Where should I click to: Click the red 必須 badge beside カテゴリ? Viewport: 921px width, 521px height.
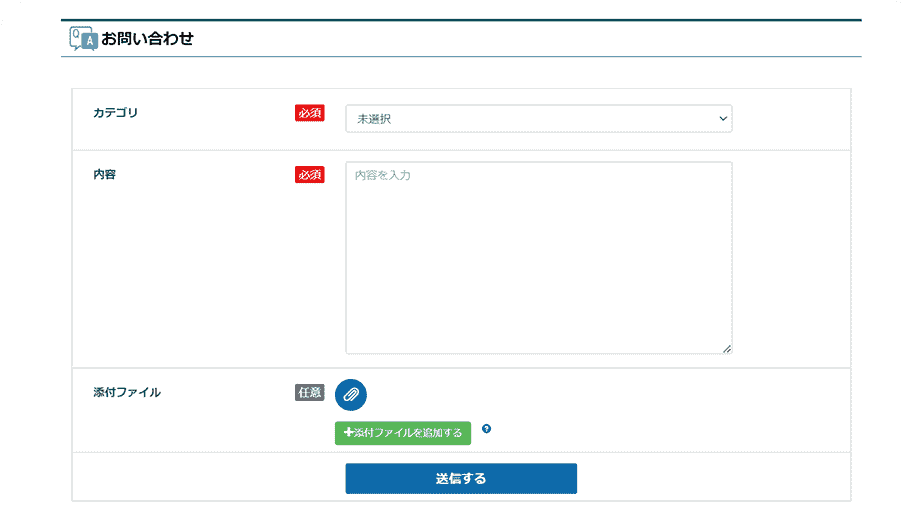[x=310, y=114]
